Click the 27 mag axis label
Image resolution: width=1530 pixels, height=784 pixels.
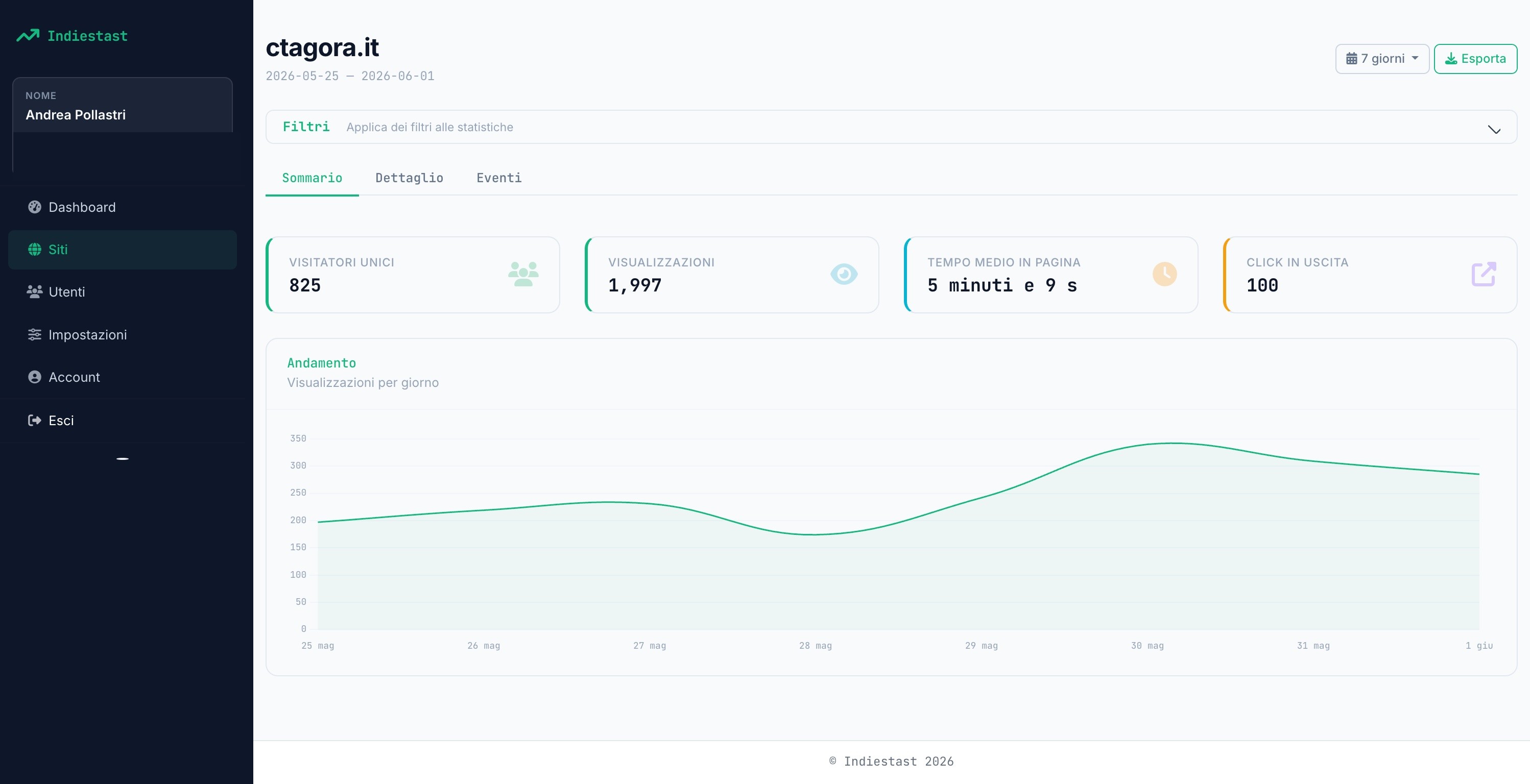pyautogui.click(x=650, y=645)
